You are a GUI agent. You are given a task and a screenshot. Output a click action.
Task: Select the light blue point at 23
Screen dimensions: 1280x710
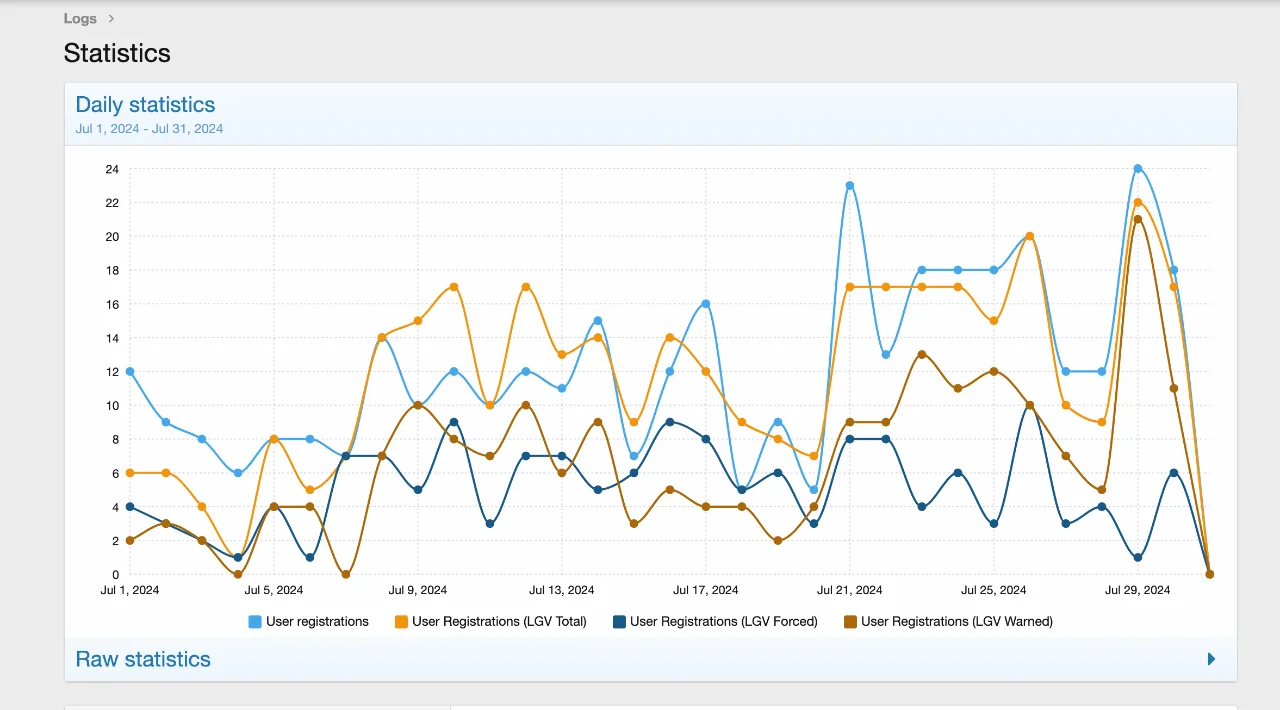coord(850,185)
